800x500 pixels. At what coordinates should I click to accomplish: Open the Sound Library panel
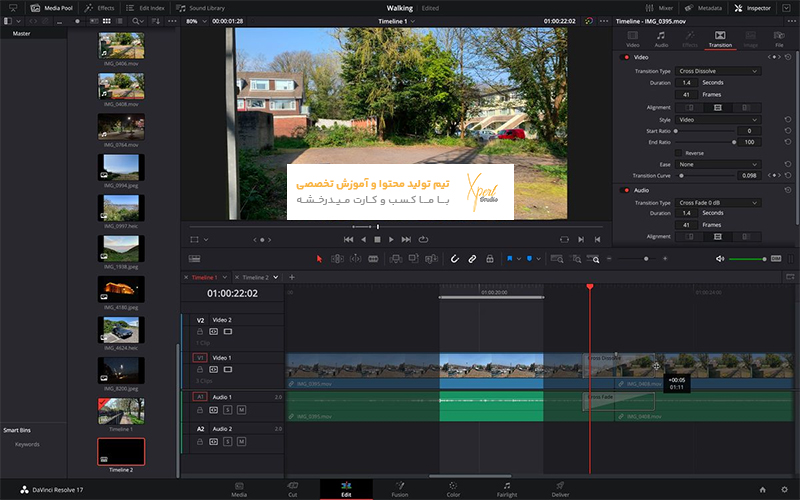coord(201,8)
